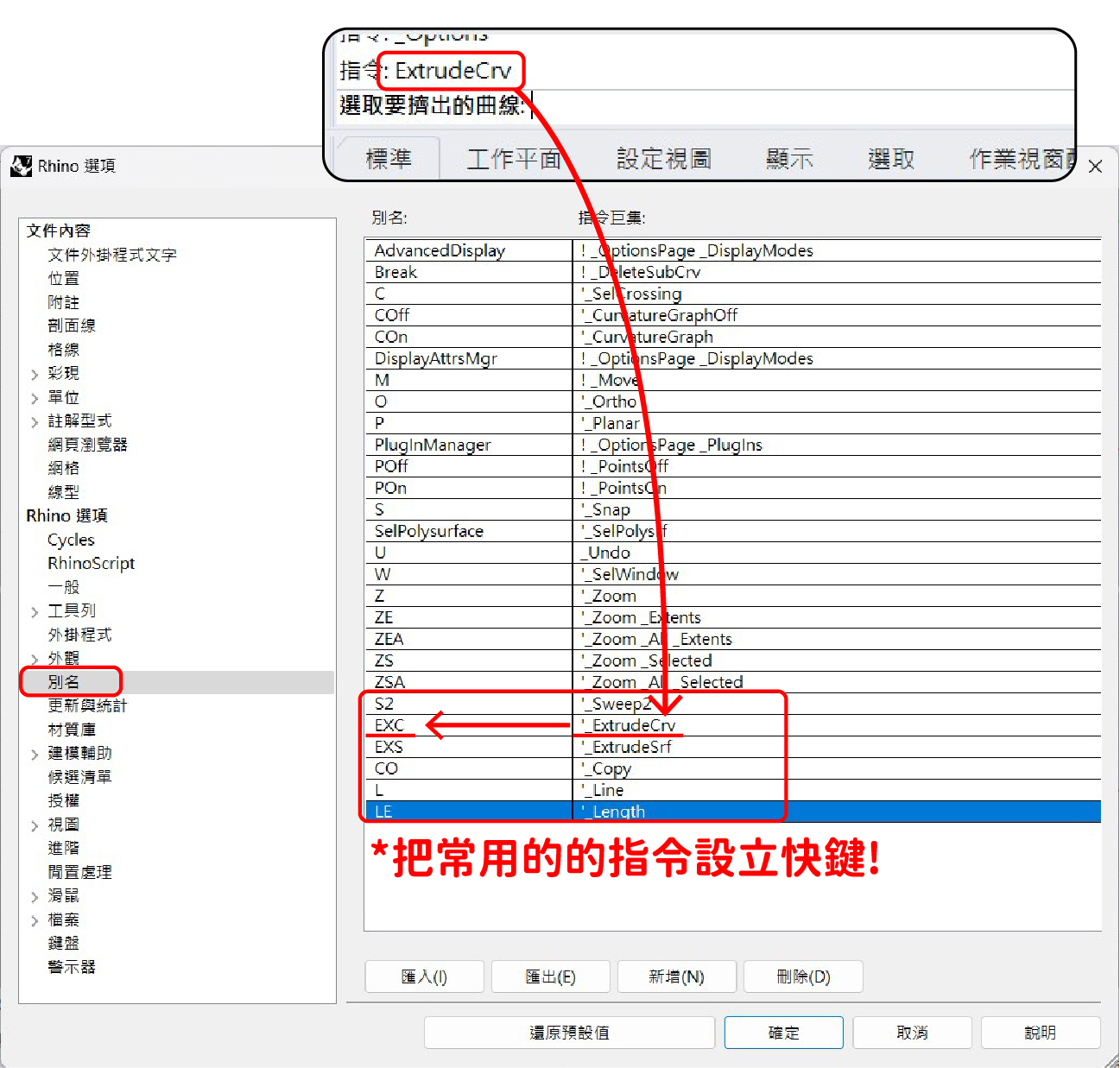Select 格線 in the options tree
The width and height of the screenshot is (1120, 1068).
pyautogui.click(x=63, y=350)
